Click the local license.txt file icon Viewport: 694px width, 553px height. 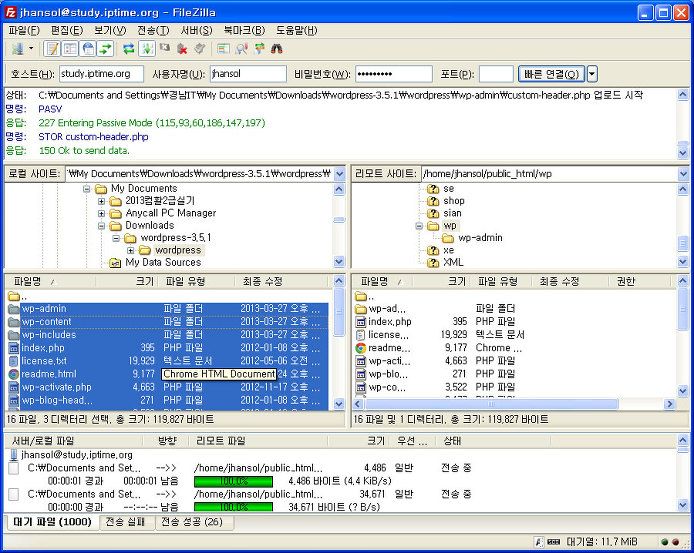click(x=14, y=361)
